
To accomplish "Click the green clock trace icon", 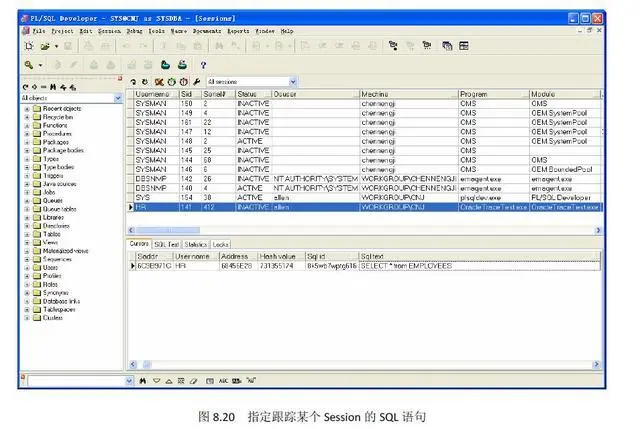I will 172,82.
